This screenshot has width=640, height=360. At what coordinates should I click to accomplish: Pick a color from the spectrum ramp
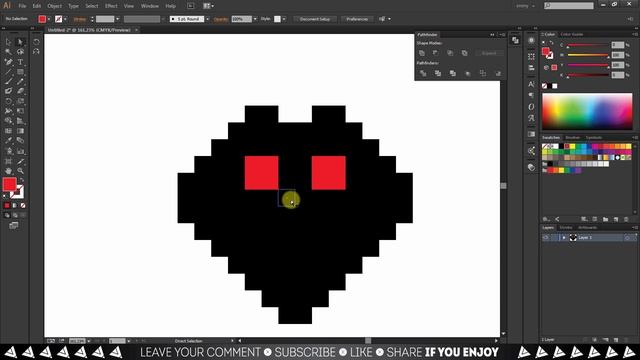click(587, 111)
